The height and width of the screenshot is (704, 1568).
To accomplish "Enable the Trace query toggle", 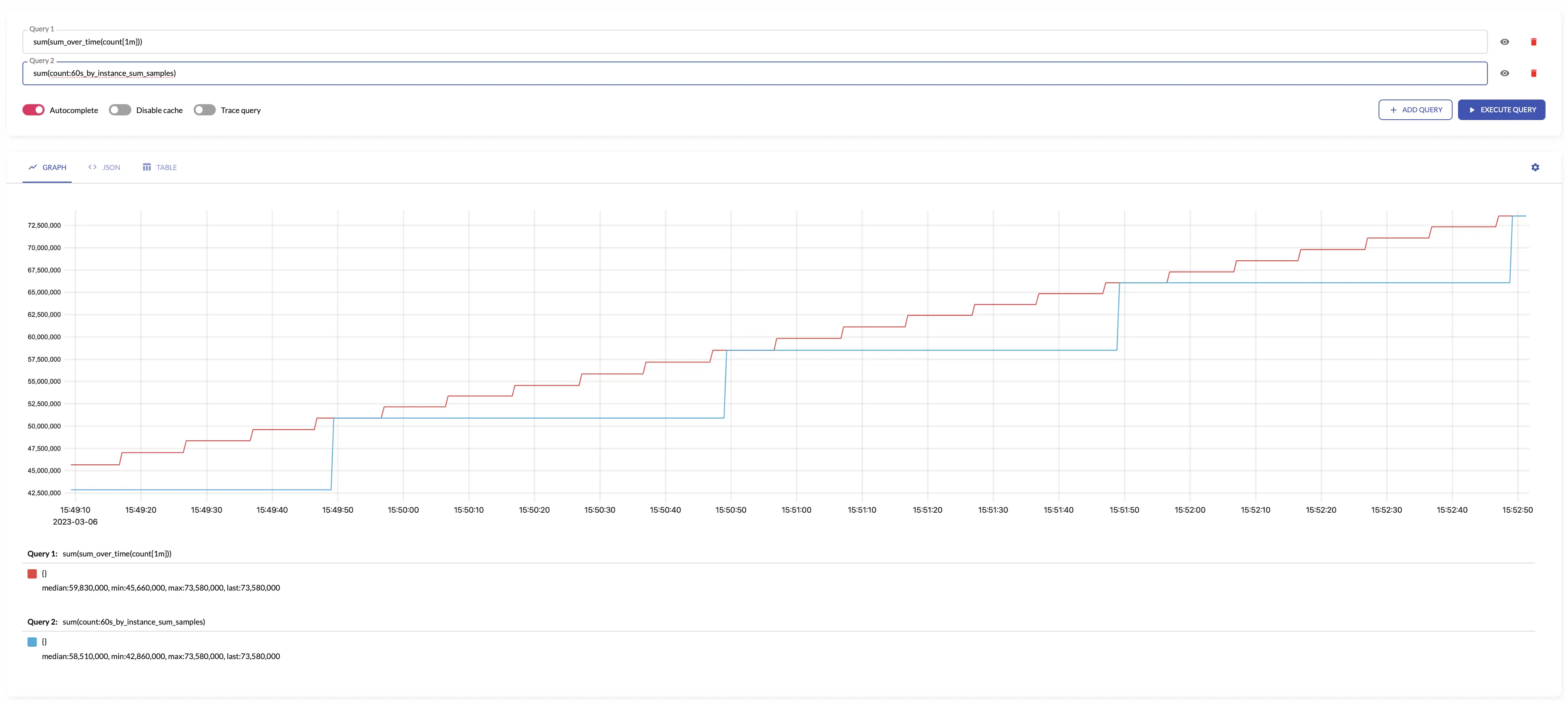I will click(205, 110).
